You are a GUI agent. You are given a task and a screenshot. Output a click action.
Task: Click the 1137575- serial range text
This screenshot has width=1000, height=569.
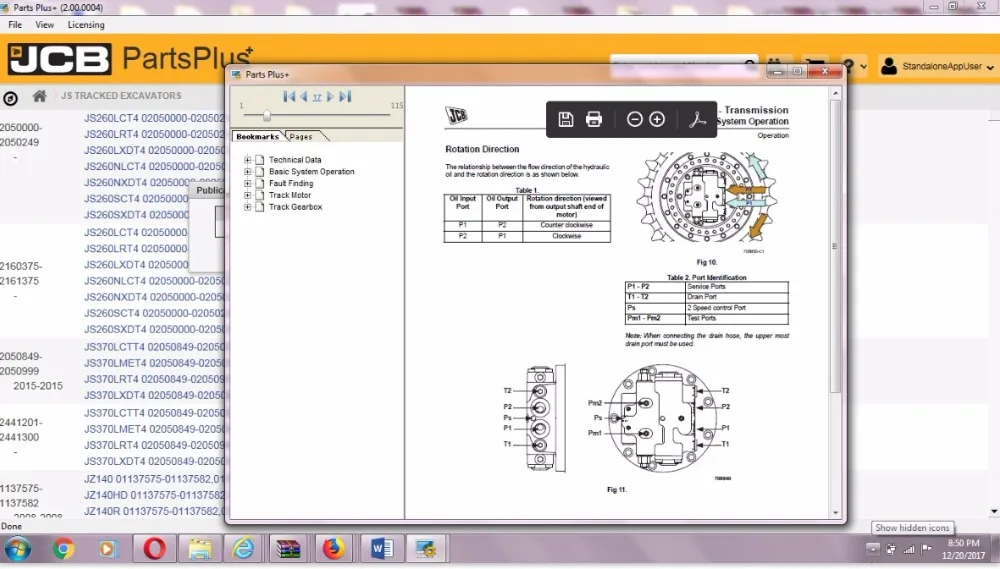coord(20,488)
